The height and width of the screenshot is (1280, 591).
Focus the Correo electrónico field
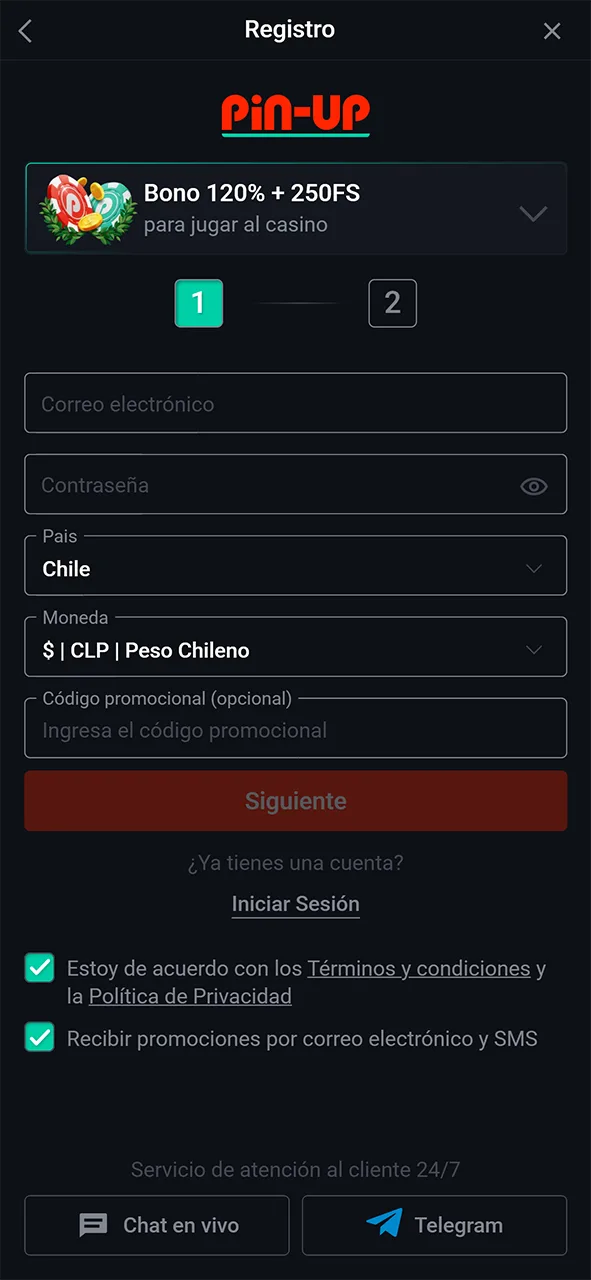(x=295, y=403)
